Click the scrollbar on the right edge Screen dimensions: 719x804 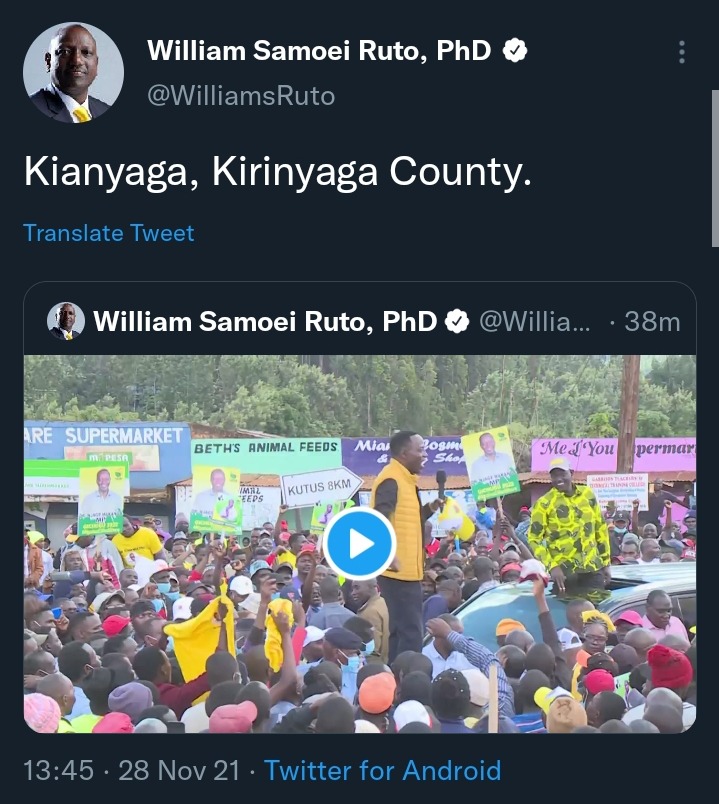point(715,169)
